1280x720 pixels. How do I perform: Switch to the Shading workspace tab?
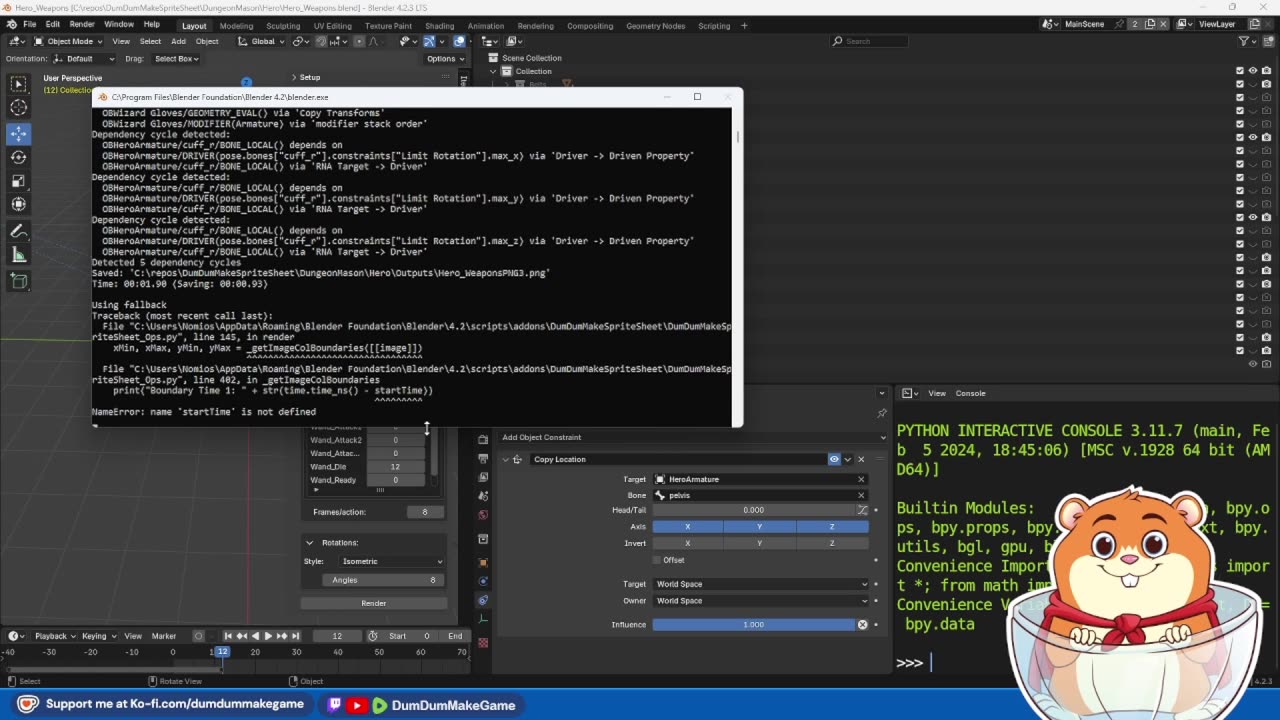439,26
